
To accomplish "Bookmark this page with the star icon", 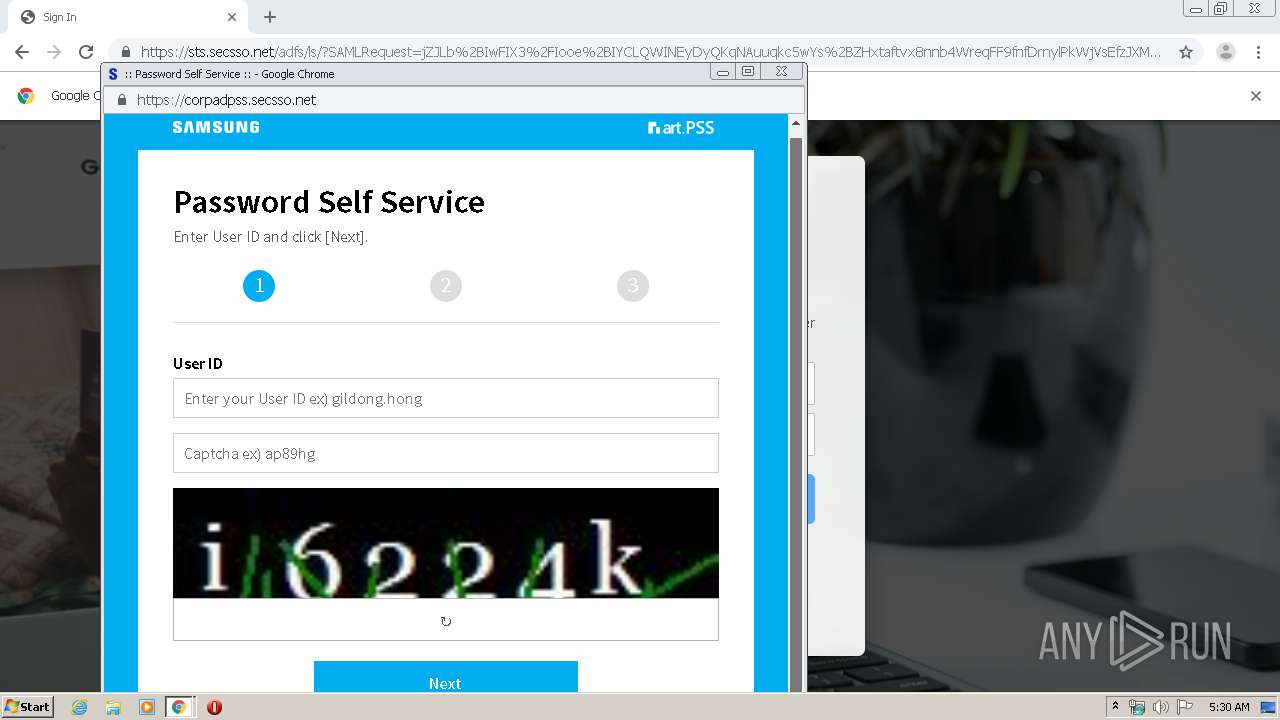I will pos(1186,52).
